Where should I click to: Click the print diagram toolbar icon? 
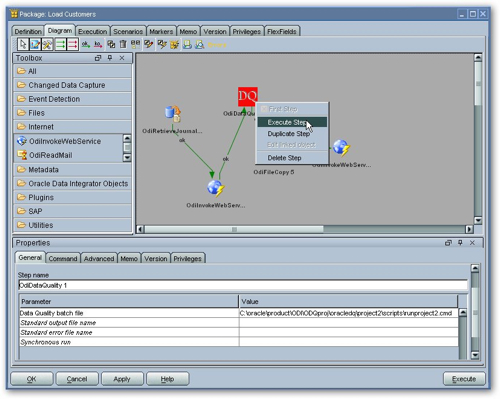click(x=187, y=44)
